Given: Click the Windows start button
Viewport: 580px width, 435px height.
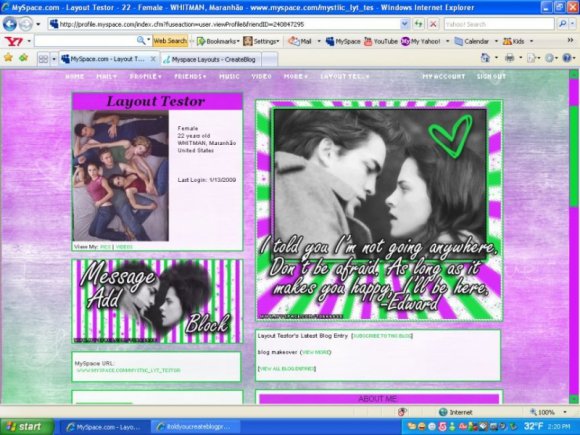Looking at the screenshot, I should (27, 426).
